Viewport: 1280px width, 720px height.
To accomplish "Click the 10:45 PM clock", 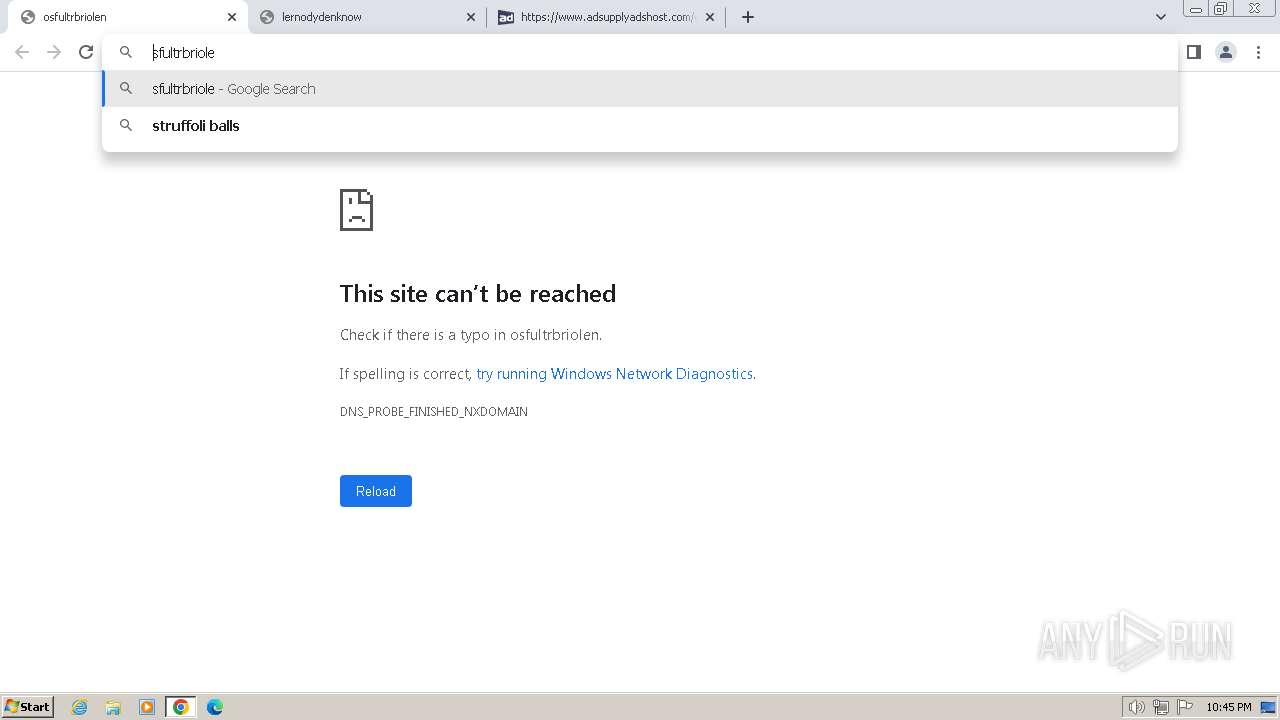I will pyautogui.click(x=1229, y=707).
